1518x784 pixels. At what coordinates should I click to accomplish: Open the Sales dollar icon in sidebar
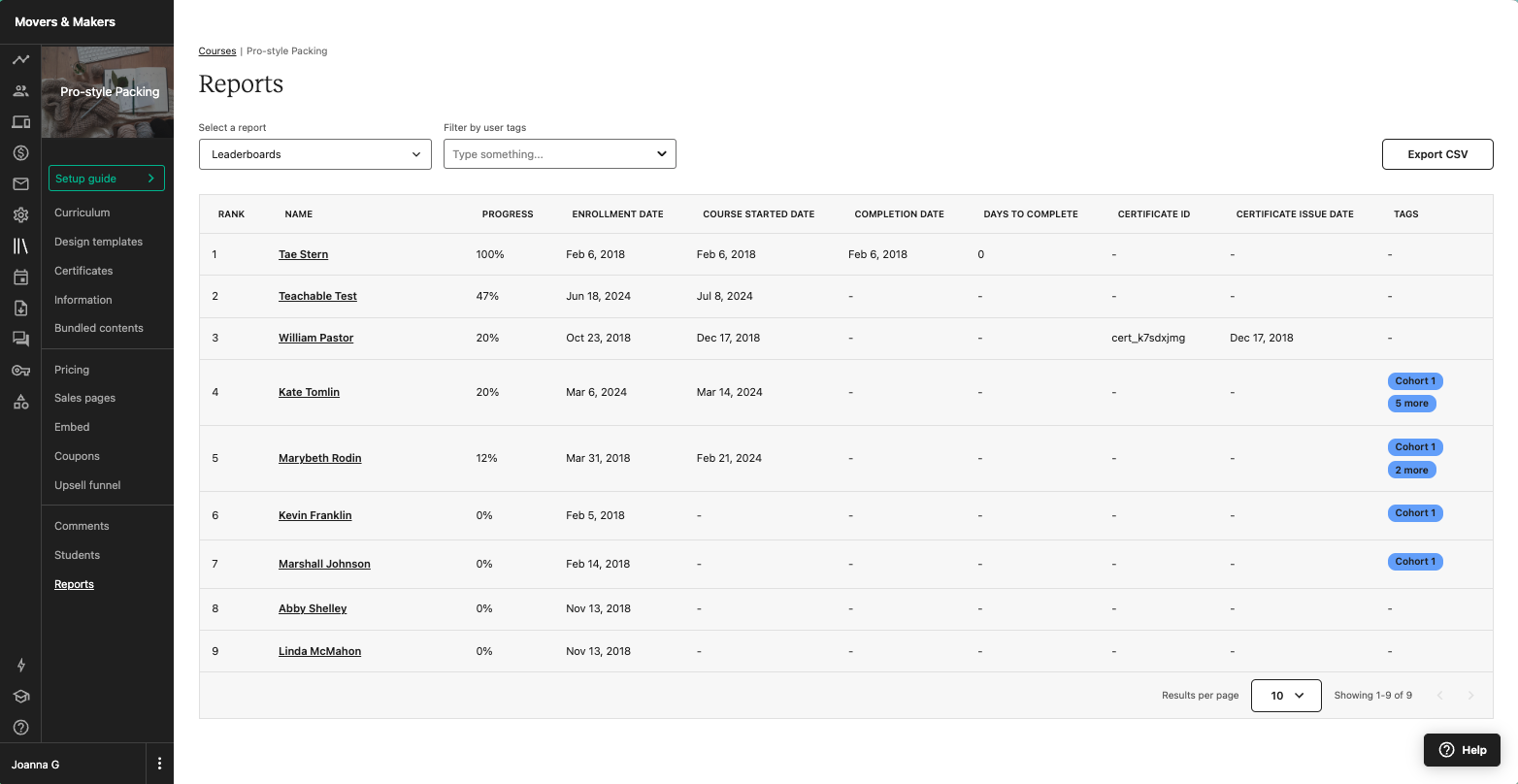point(20,153)
